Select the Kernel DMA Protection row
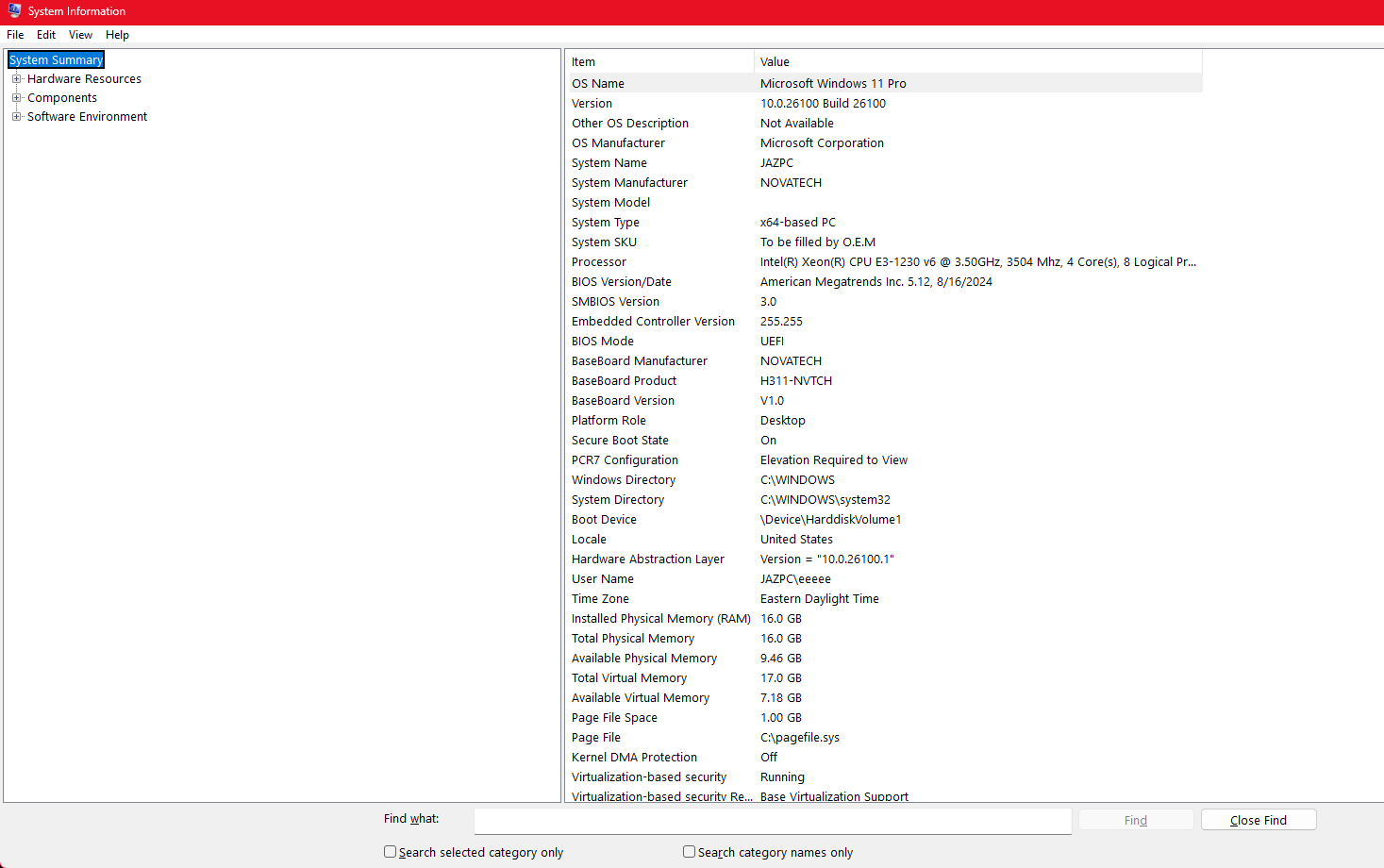 [886, 757]
